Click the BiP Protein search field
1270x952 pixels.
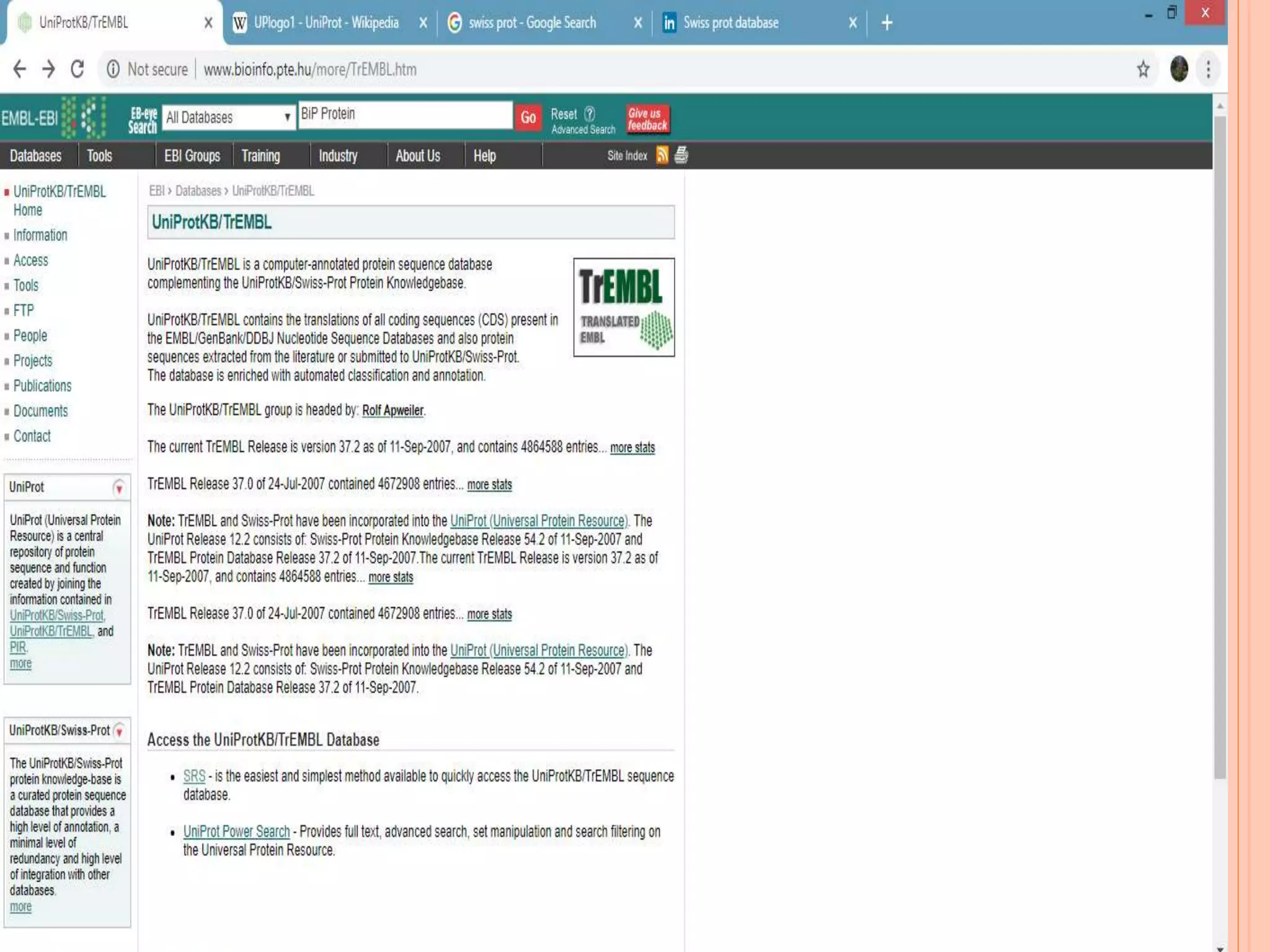coord(405,115)
